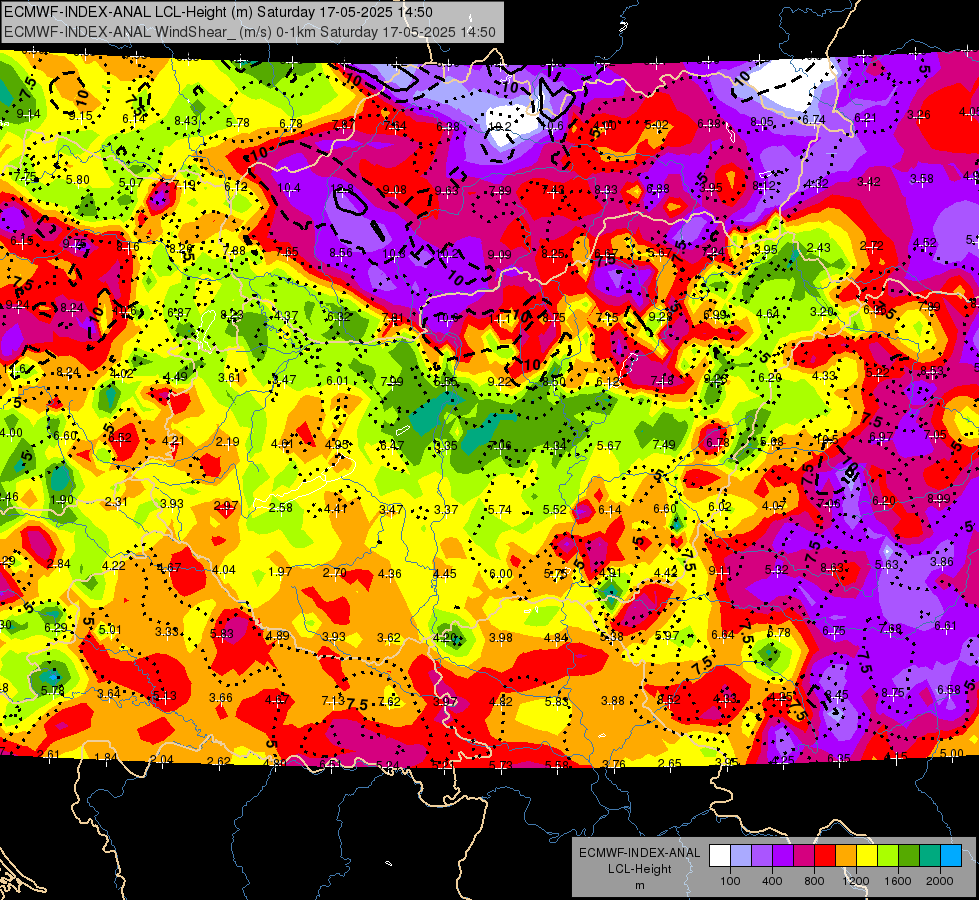The height and width of the screenshot is (900, 979).
Task: Click the sky blue legend swatch
Action: click(951, 855)
